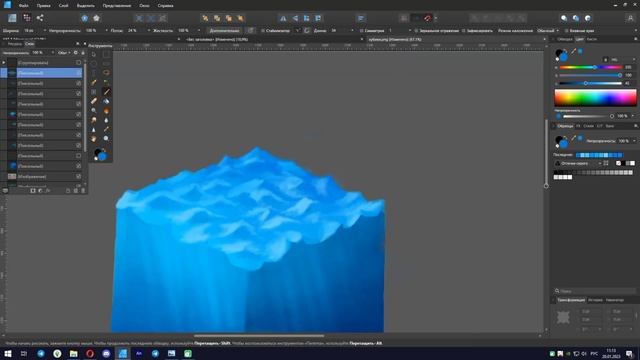Click the alignment icon in top toolbar
Screen dimensions: 640x360
point(361,18)
